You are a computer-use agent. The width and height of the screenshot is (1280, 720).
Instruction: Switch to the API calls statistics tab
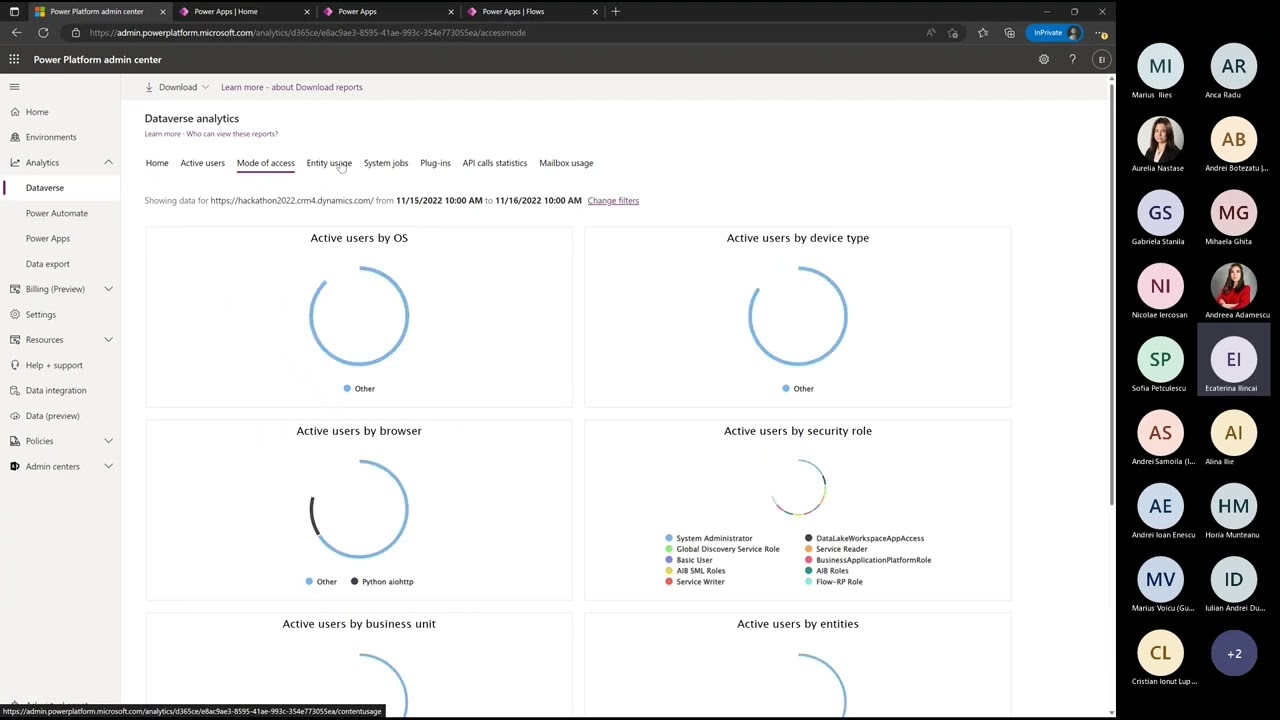495,163
